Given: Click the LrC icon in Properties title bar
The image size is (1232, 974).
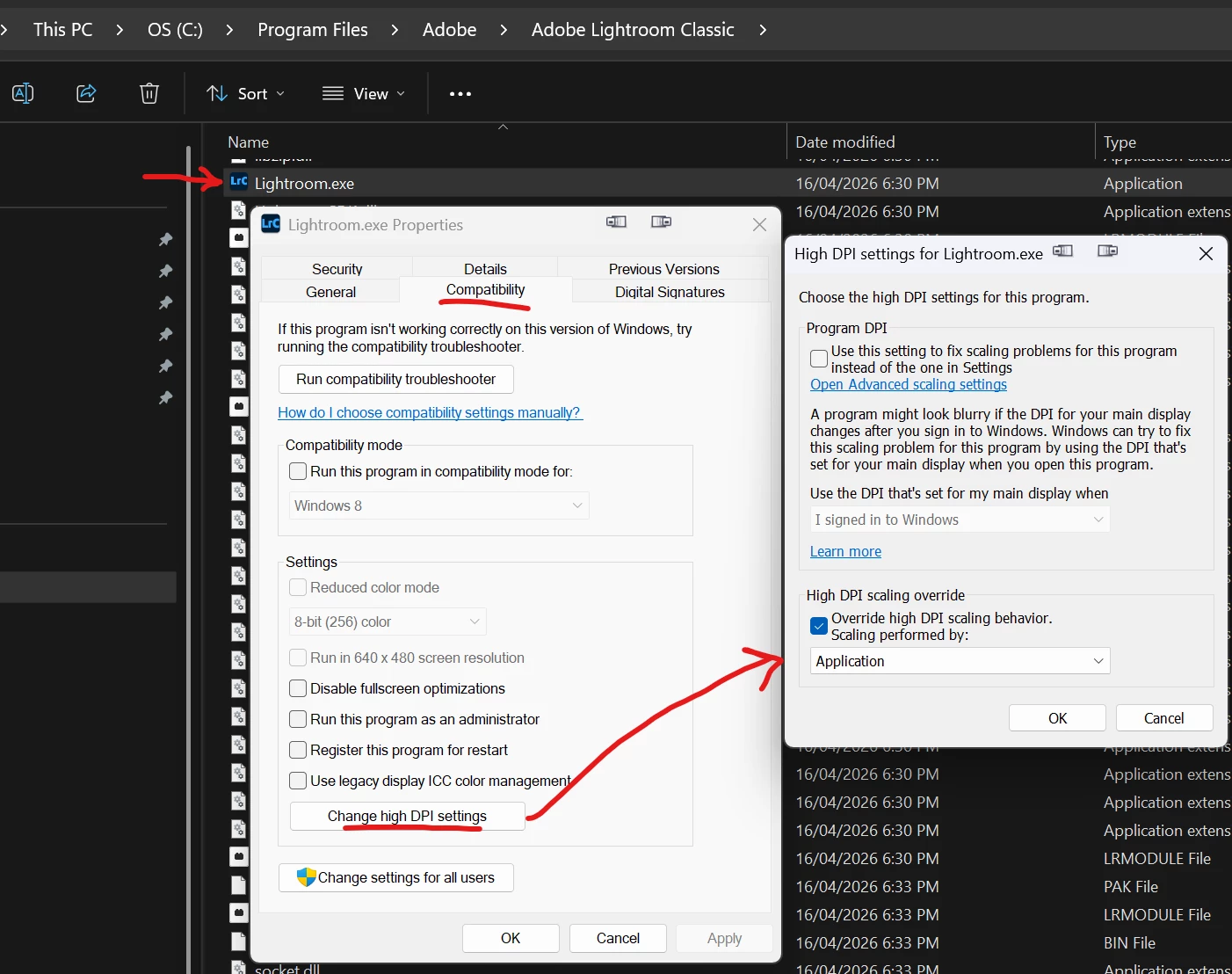Looking at the screenshot, I should pyautogui.click(x=271, y=223).
